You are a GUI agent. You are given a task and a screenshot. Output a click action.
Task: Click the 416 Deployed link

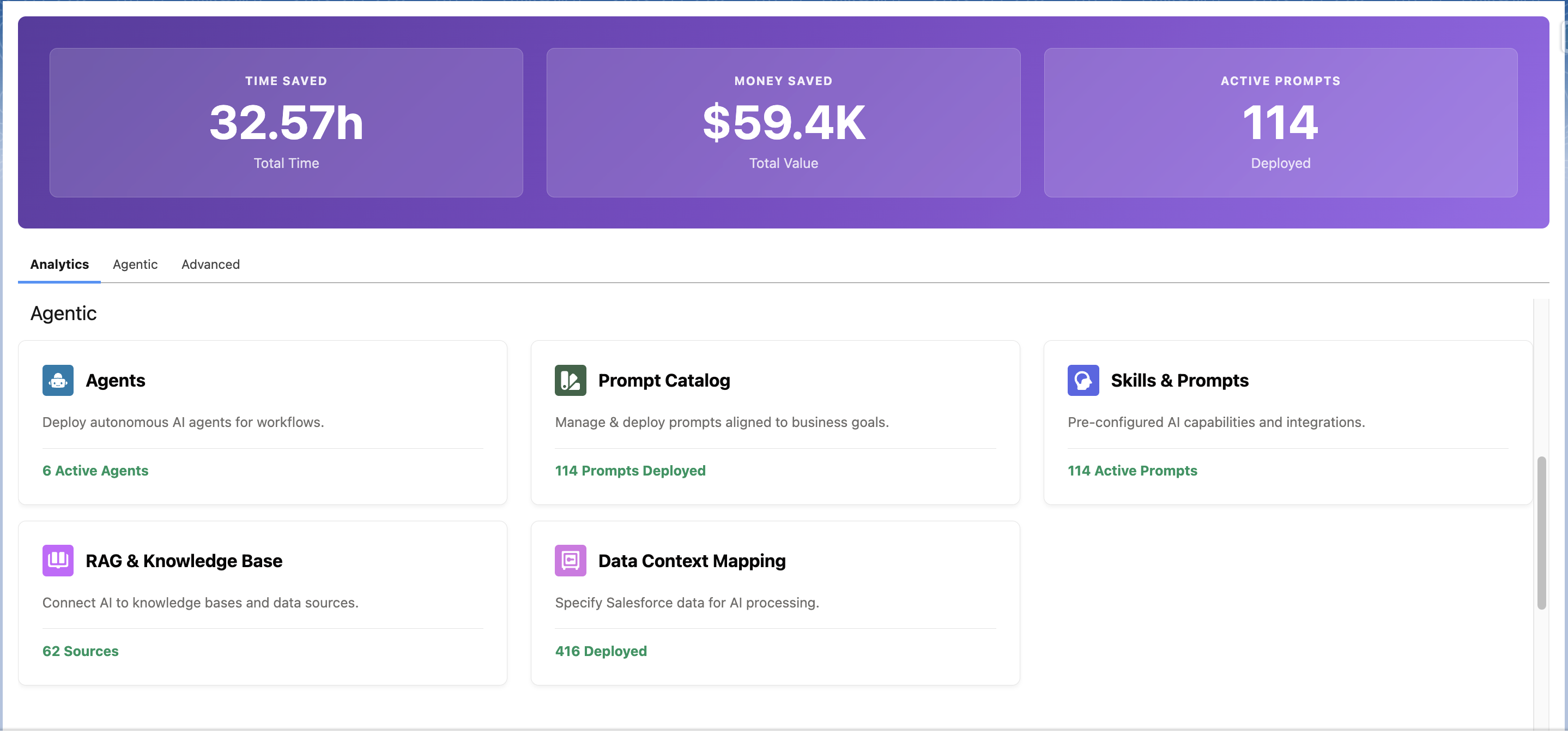point(601,651)
